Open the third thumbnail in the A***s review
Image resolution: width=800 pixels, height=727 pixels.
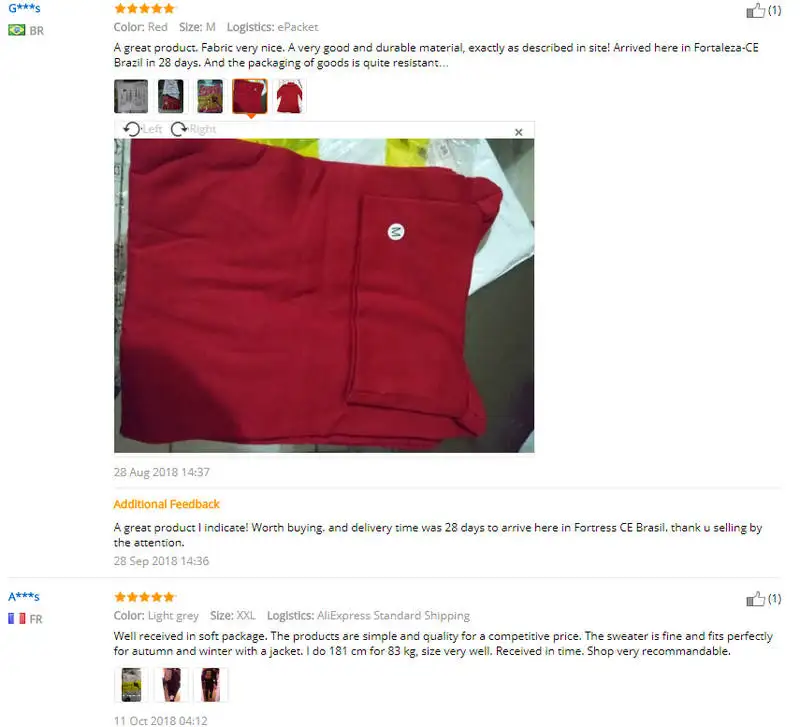210,685
